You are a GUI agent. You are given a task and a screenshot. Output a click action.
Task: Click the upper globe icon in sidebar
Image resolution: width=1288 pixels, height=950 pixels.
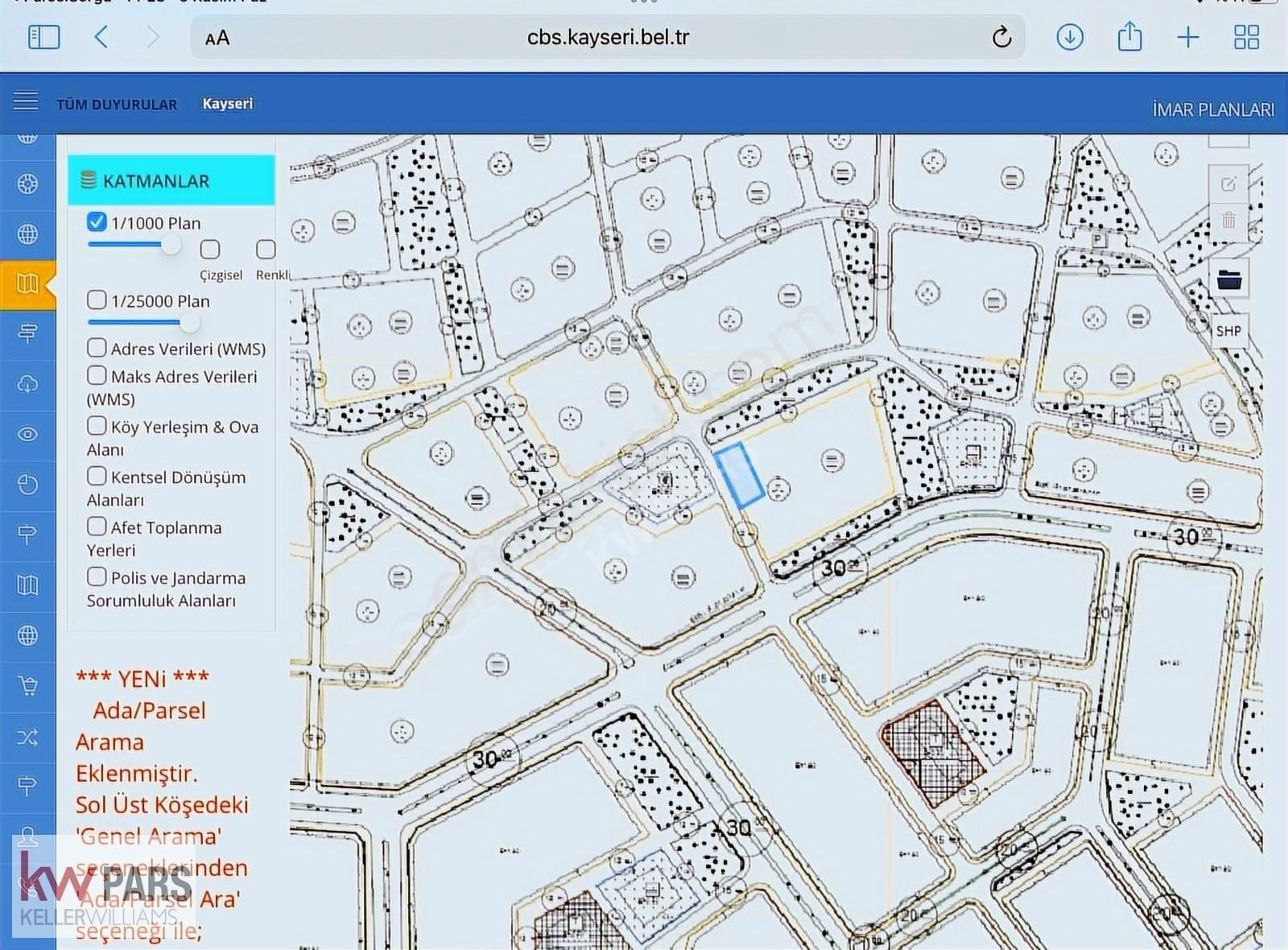pyautogui.click(x=27, y=233)
